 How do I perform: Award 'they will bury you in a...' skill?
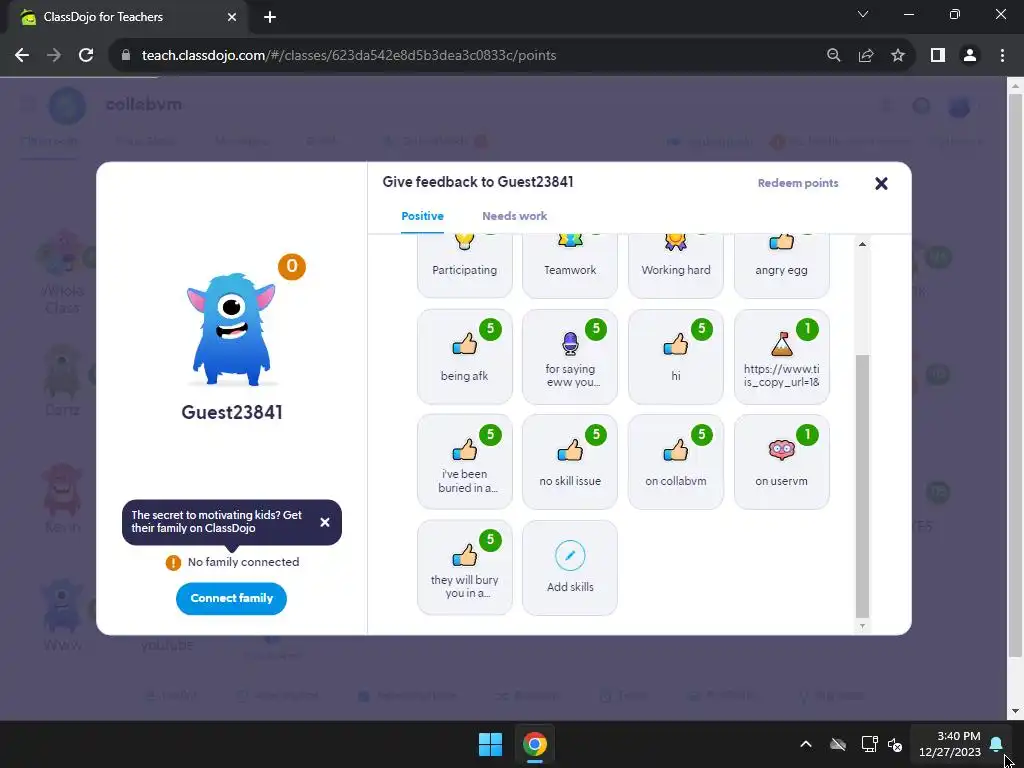464,568
